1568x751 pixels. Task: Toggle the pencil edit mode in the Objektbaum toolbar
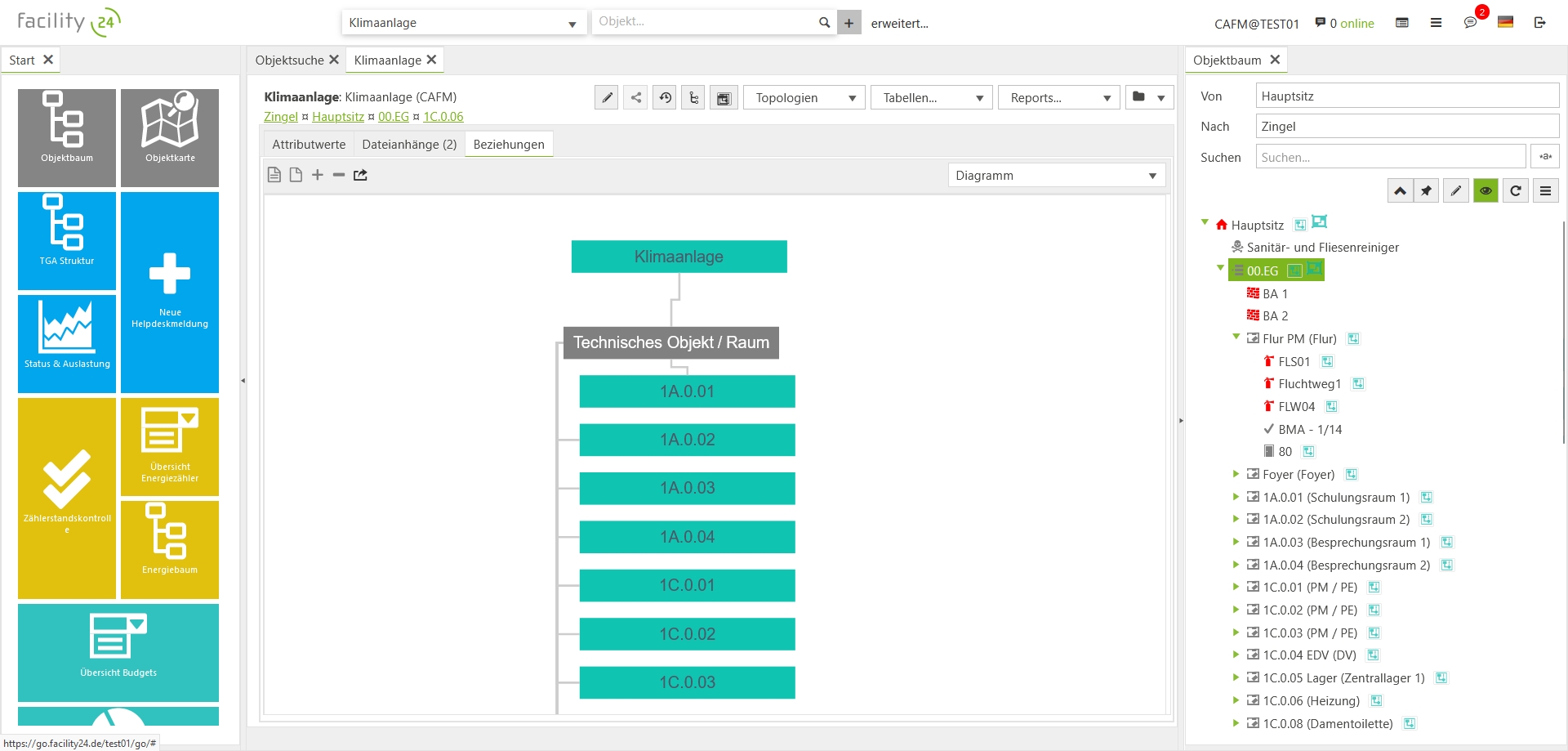tap(1456, 190)
